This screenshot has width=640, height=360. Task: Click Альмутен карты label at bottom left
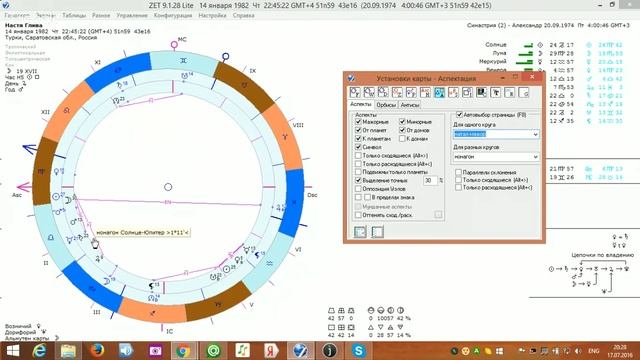(x=27, y=338)
